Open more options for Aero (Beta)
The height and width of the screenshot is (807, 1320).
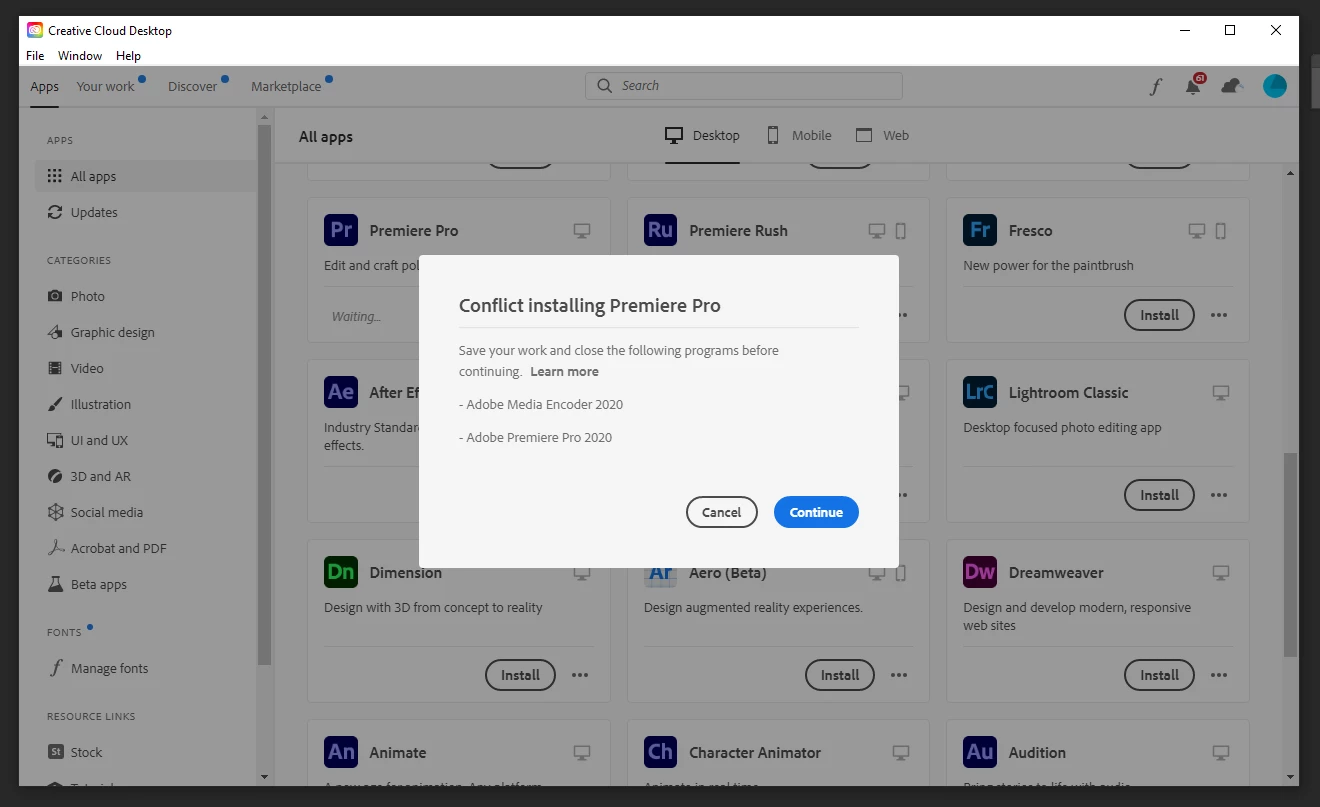pyautogui.click(x=899, y=675)
